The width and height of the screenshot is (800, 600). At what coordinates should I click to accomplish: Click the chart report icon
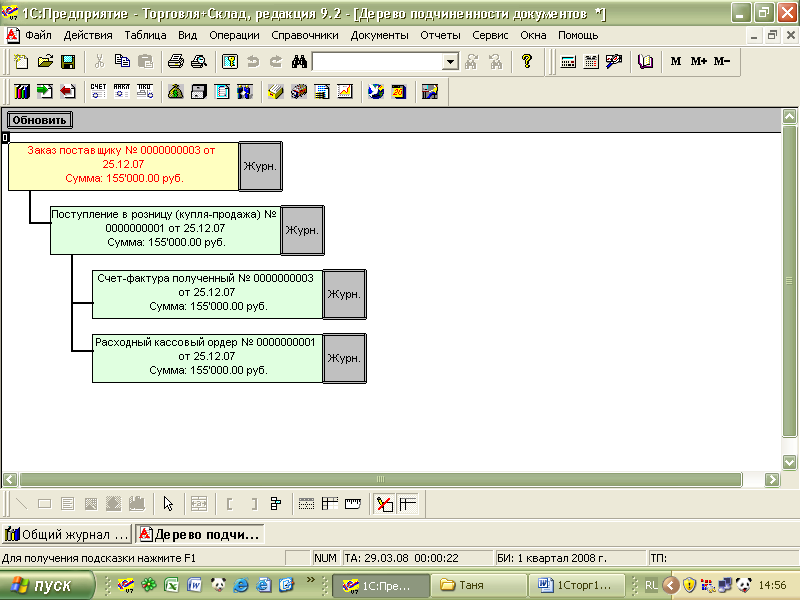[345, 92]
